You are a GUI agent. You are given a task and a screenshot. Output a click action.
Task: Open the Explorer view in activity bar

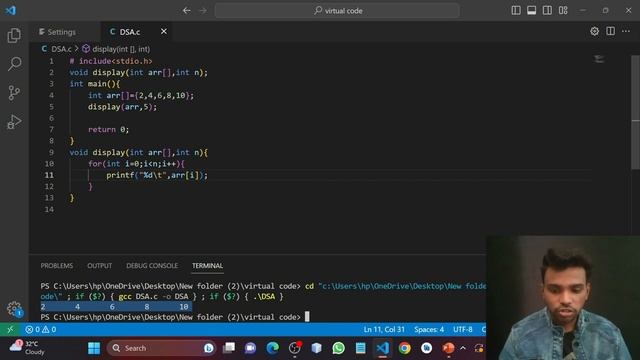pyautogui.click(x=14, y=36)
